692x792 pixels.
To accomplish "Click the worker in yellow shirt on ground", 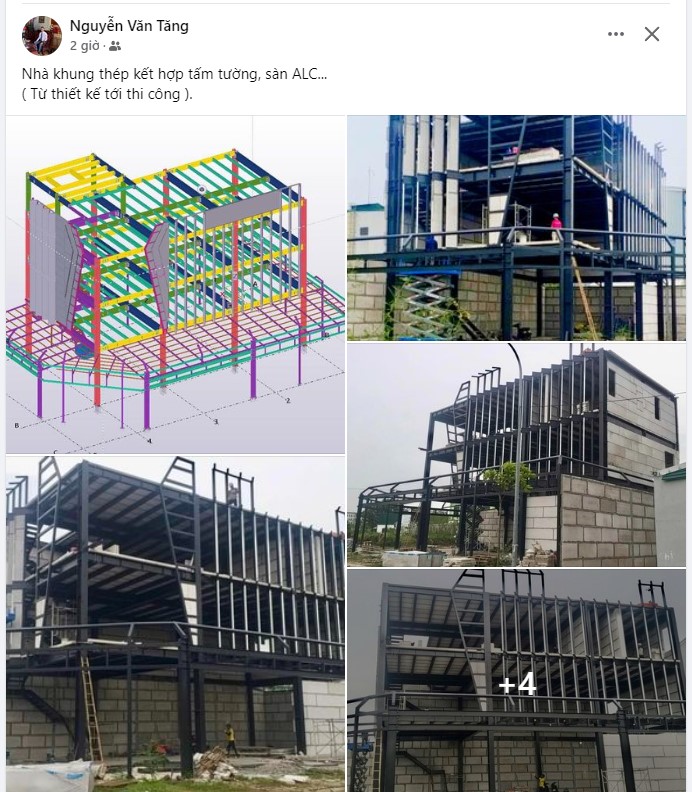I will pyautogui.click(x=230, y=739).
